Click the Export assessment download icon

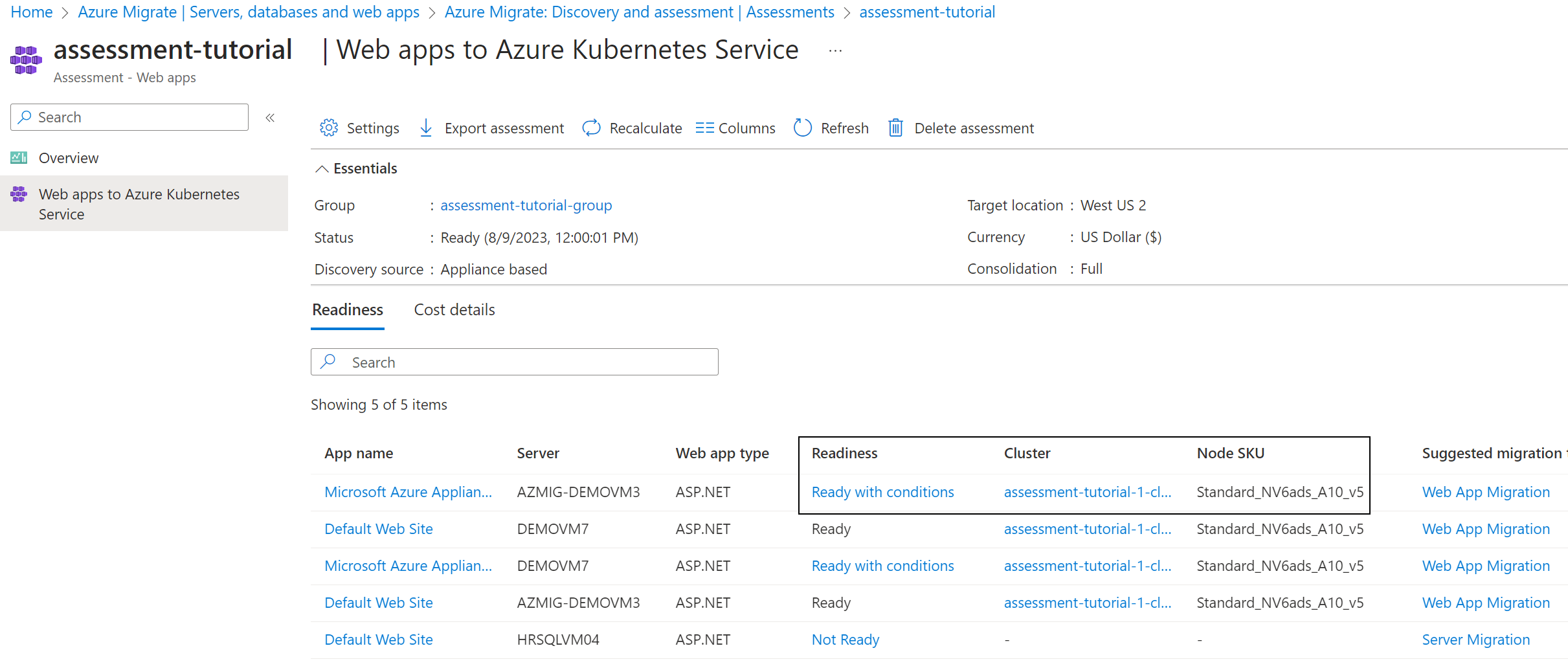point(425,128)
